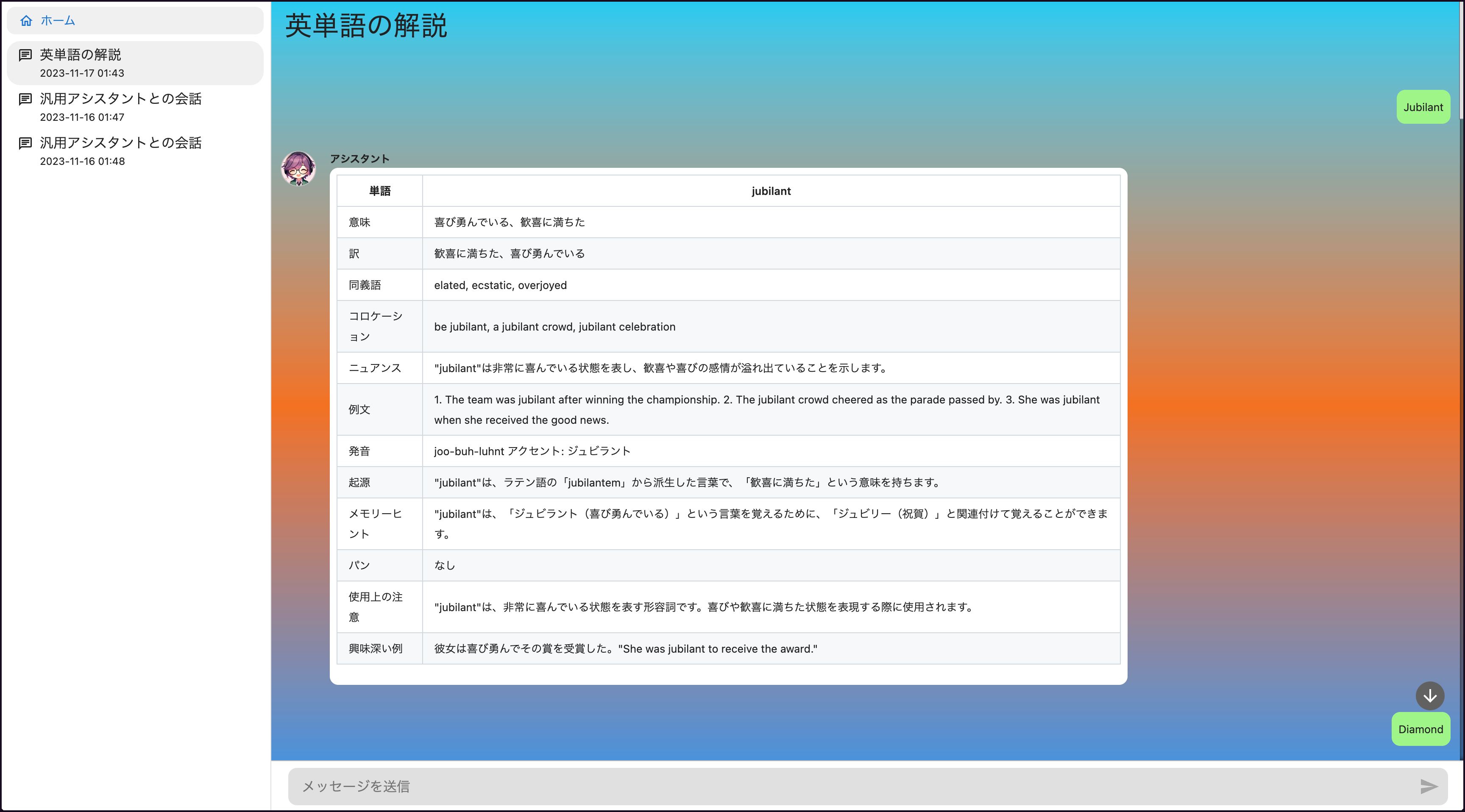1465x812 pixels.
Task: Click the home house icon
Action: pos(26,21)
